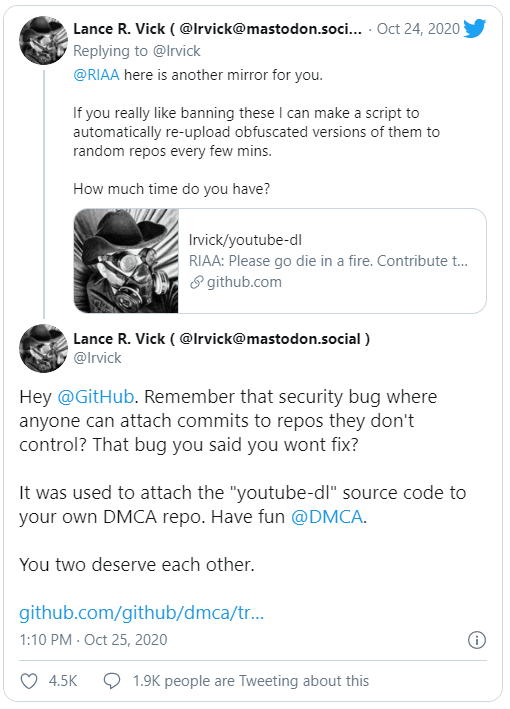Open the @GitHub mention link
The width and height of the screenshot is (510, 709).
click(96, 397)
